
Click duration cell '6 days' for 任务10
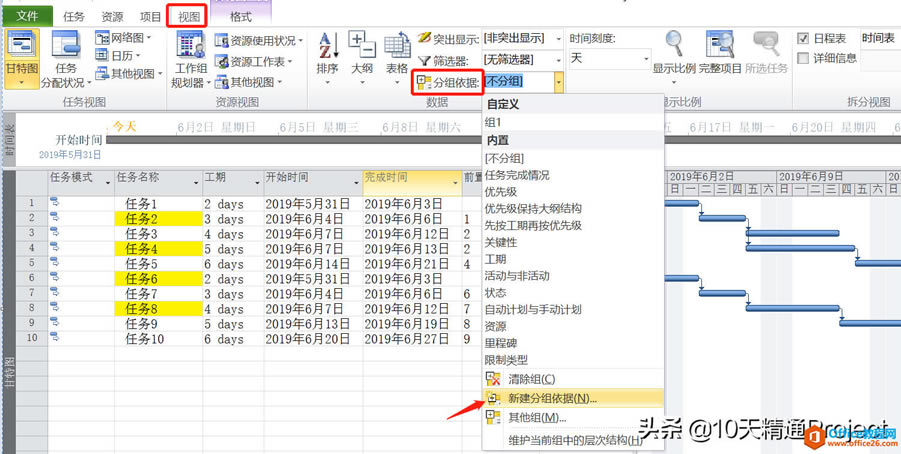point(233,339)
